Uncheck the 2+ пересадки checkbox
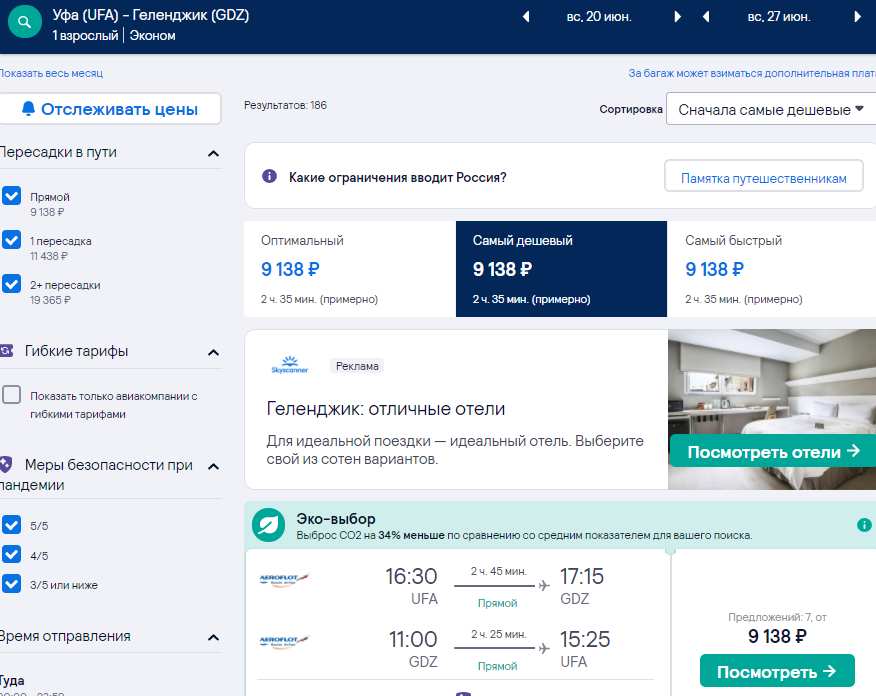Screen dimensions: 876x696 tap(12, 283)
